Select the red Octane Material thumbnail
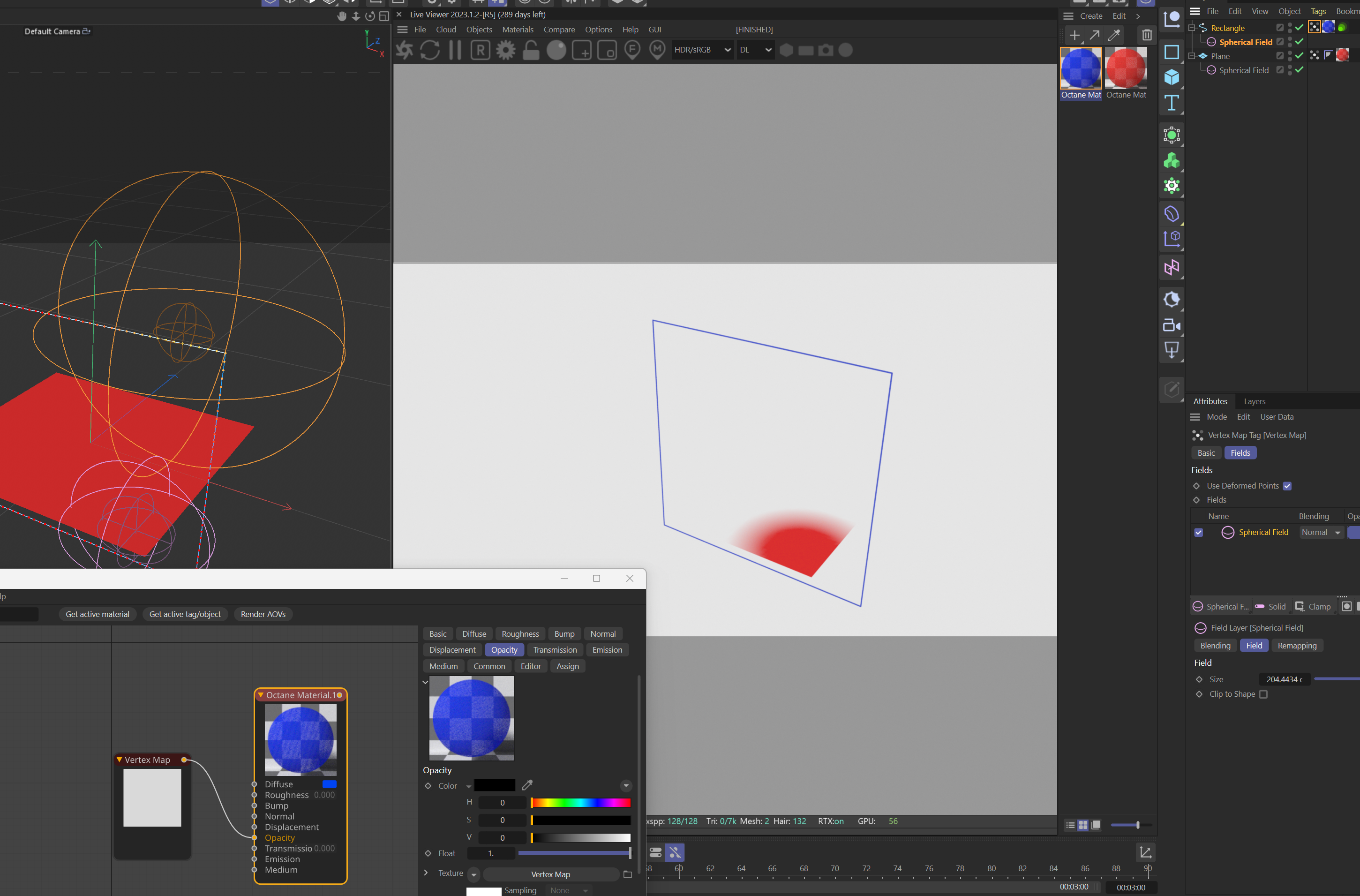Viewport: 1360px width, 896px height. (1125, 68)
